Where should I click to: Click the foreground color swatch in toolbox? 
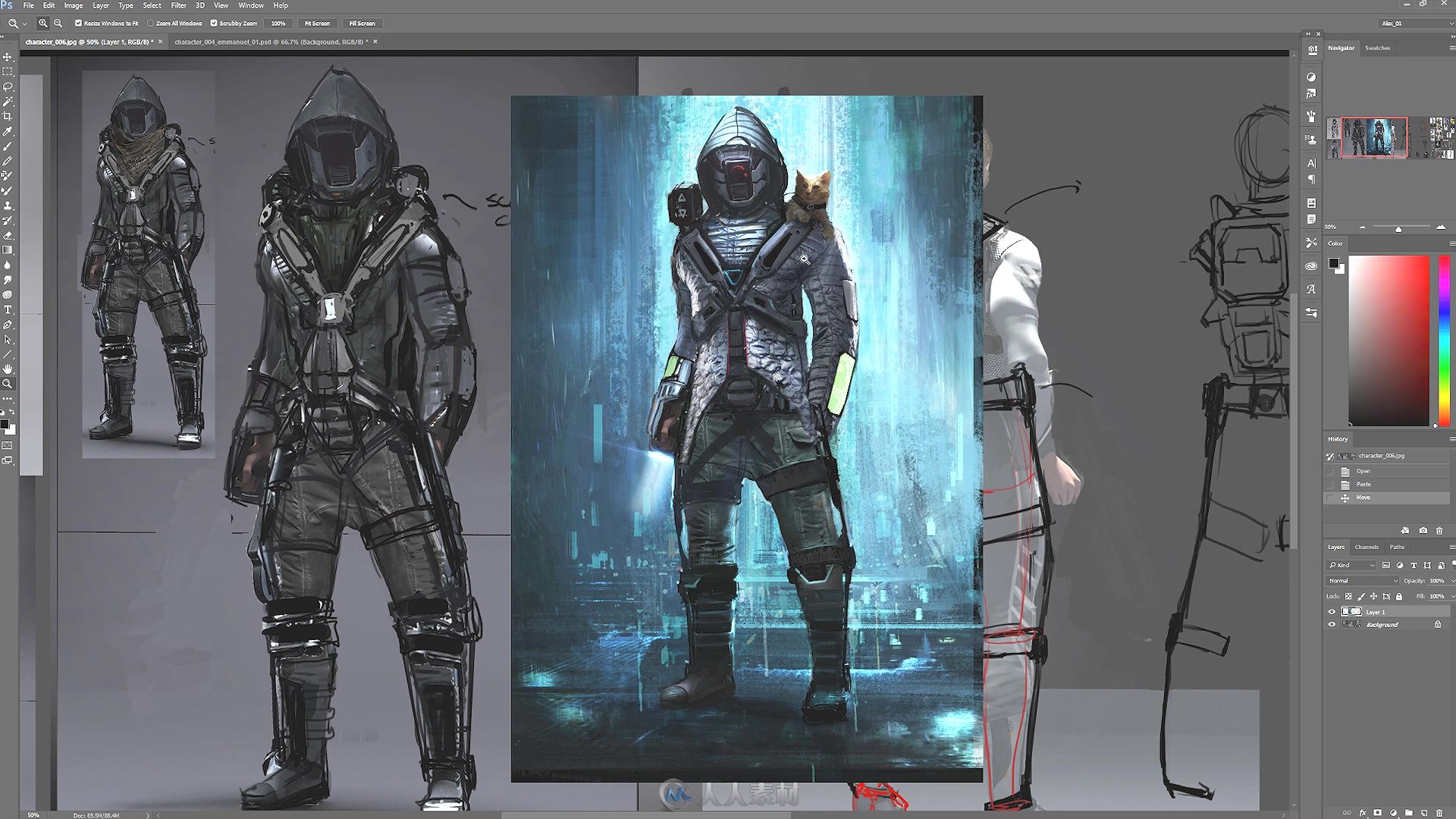pos(4,424)
